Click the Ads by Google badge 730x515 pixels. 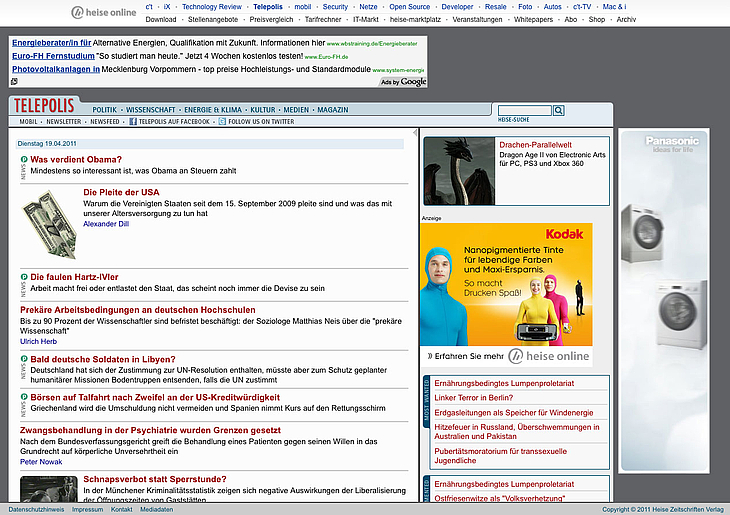(403, 82)
